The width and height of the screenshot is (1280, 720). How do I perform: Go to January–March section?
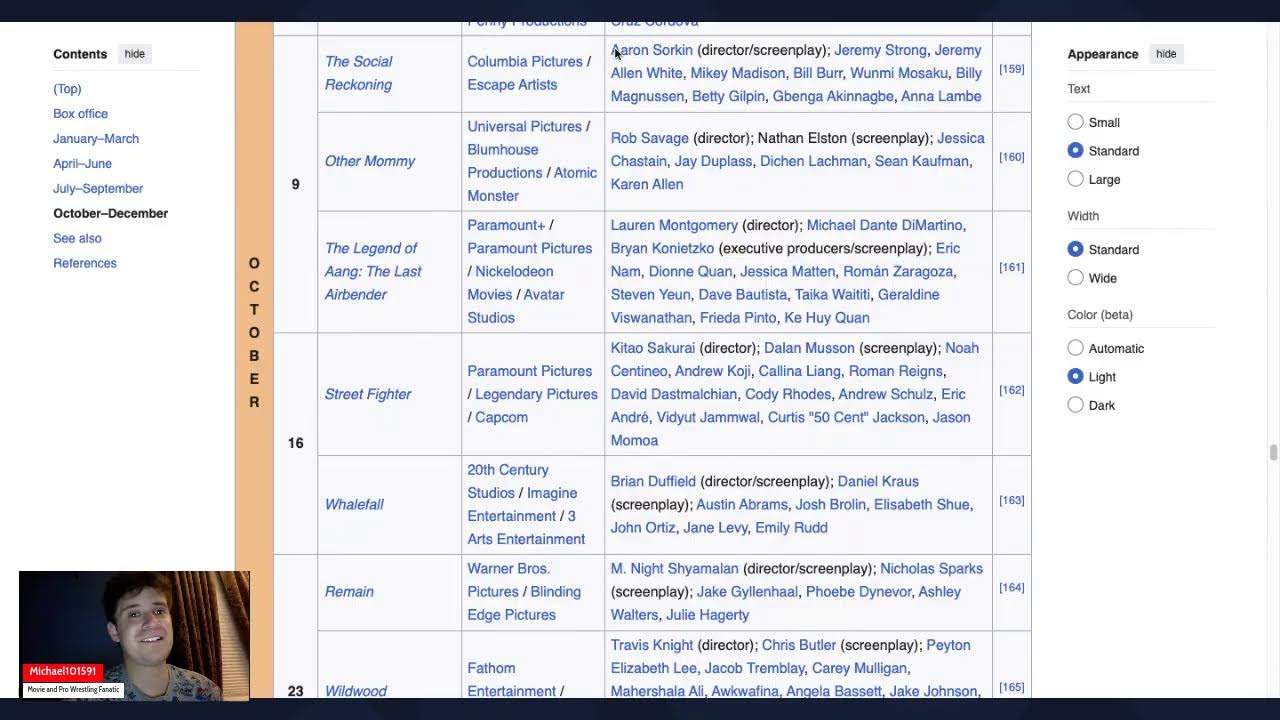coord(96,139)
